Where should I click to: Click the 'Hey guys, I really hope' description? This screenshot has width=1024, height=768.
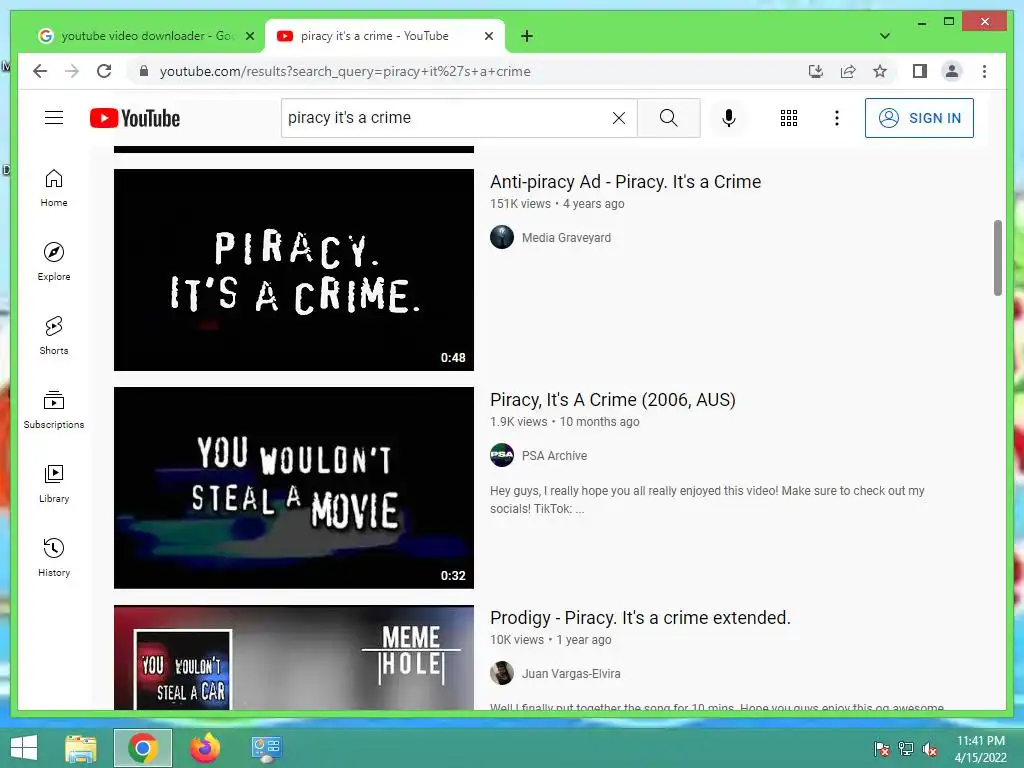(707, 500)
